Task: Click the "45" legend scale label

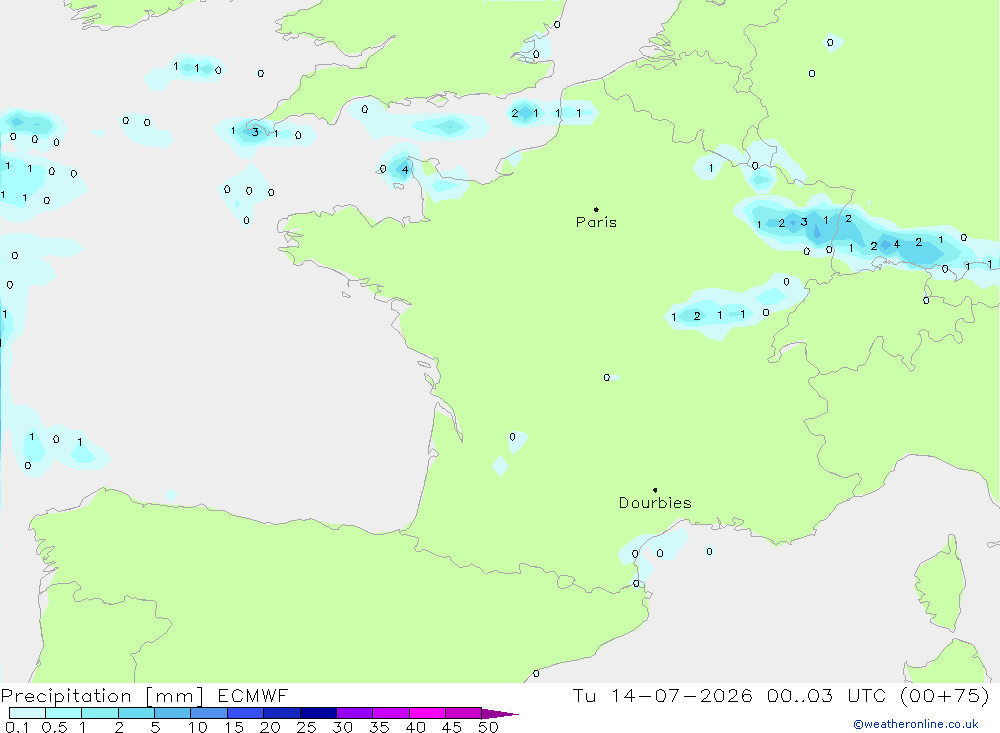Action: click(452, 727)
